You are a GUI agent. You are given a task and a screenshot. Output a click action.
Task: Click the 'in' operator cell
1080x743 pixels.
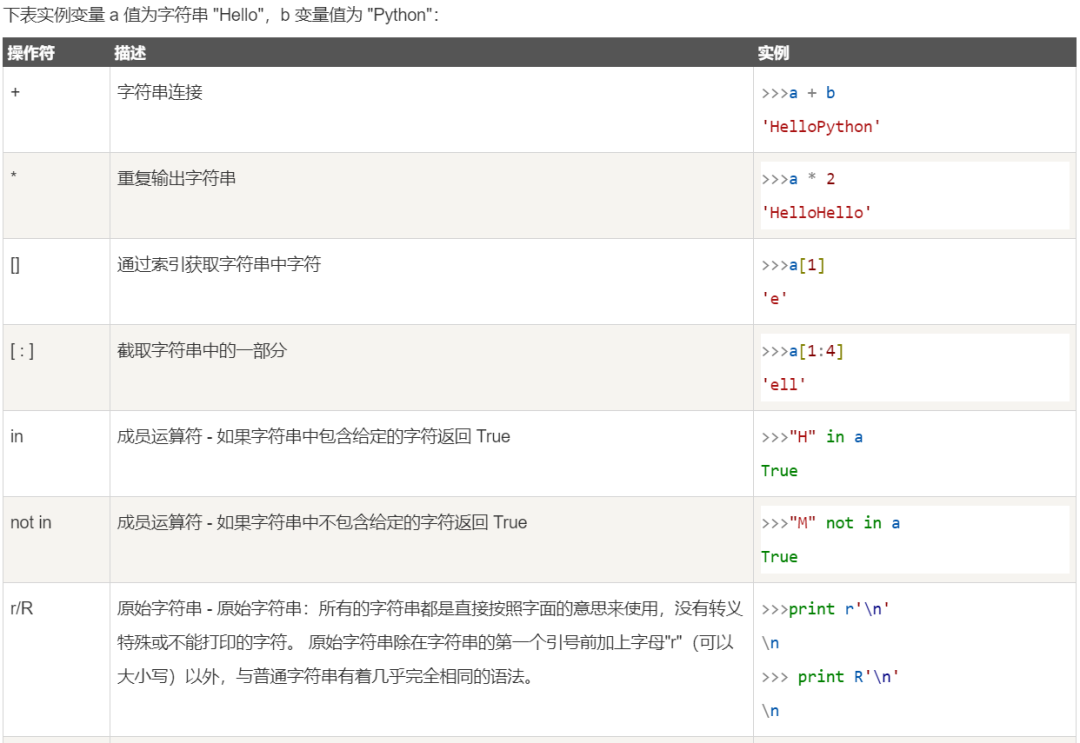pos(17,437)
